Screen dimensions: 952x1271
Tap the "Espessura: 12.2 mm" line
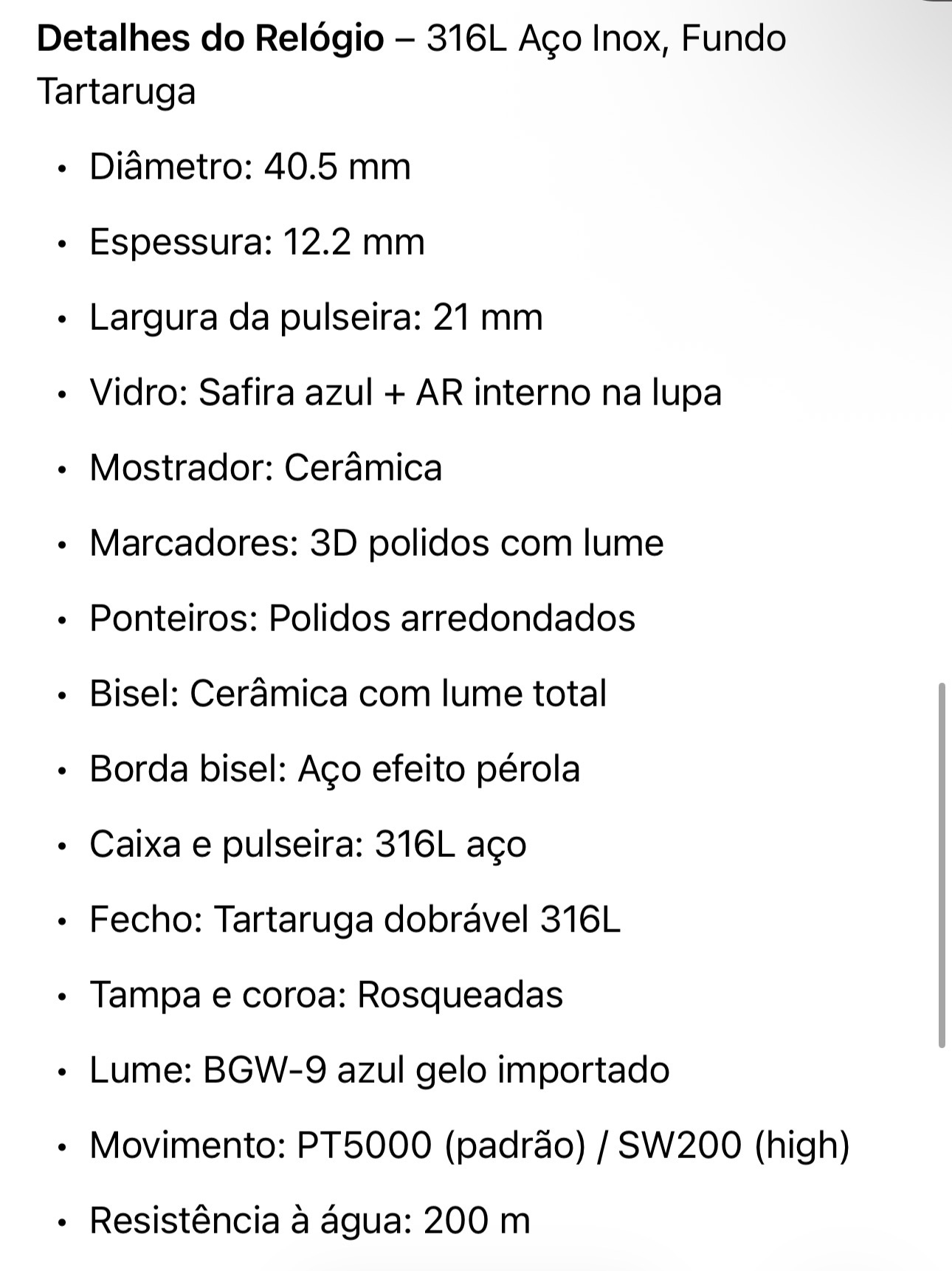coord(257,241)
